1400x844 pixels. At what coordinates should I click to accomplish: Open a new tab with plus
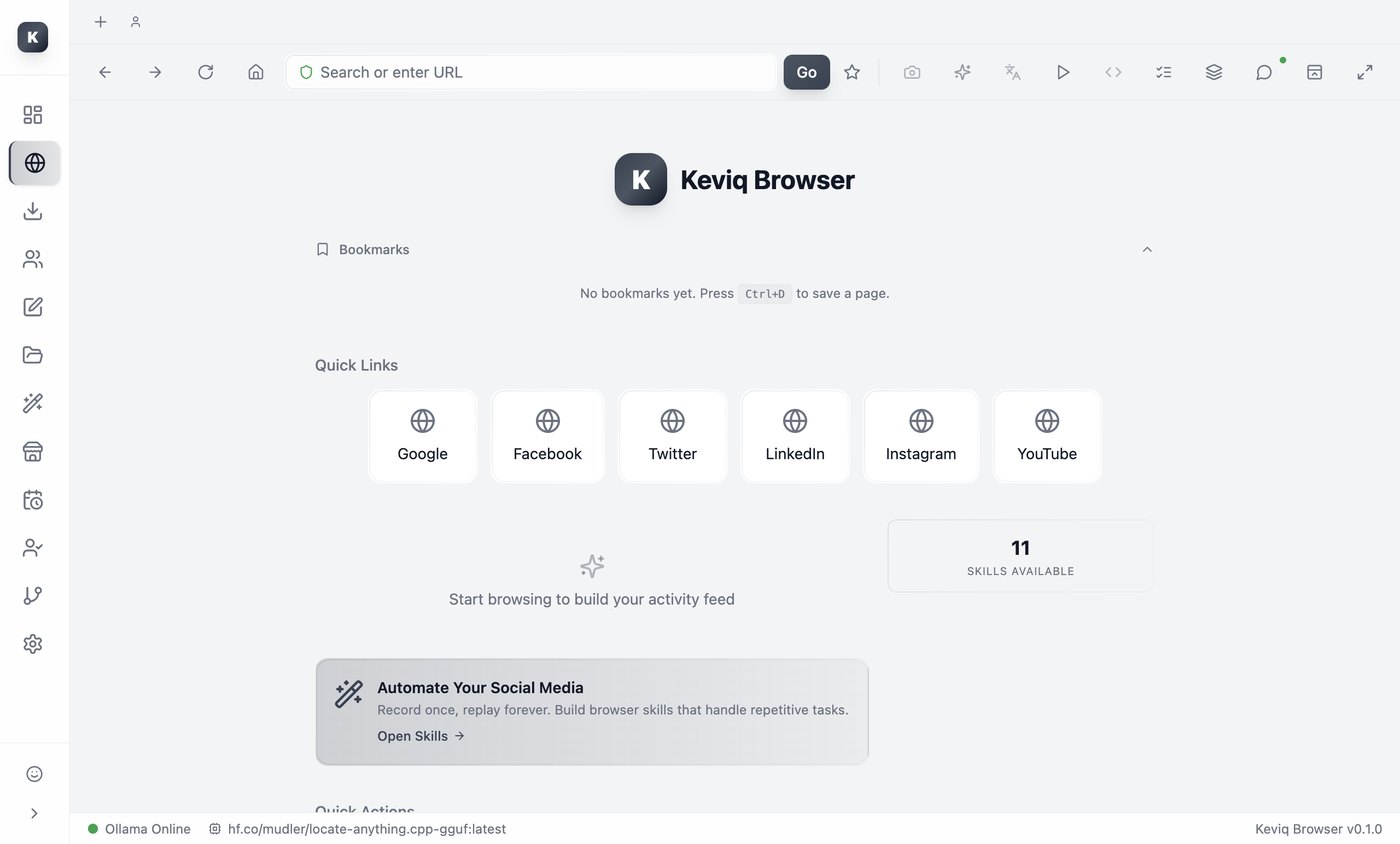[x=100, y=21]
